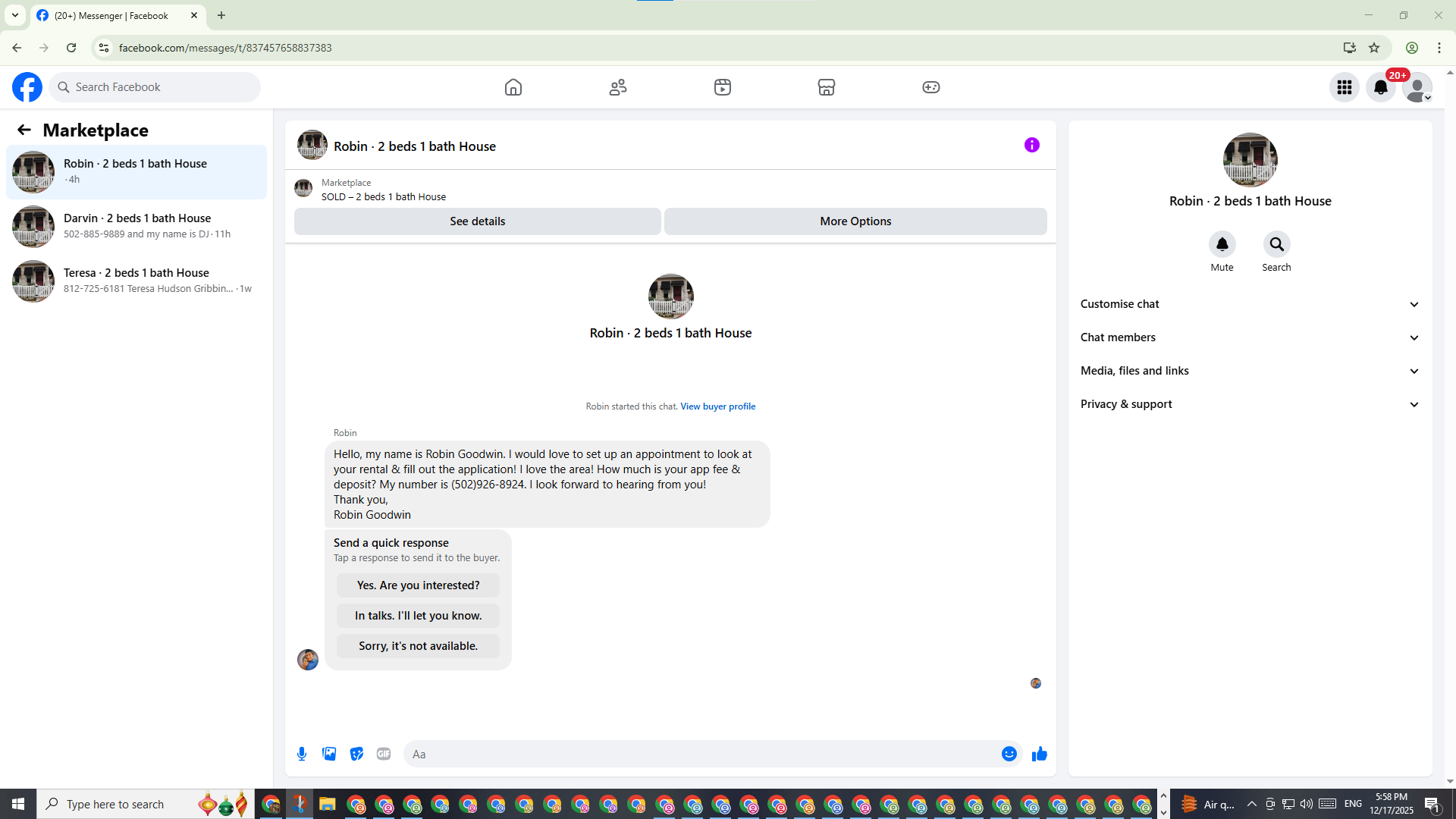
Task: Open the sticker picker icon
Action: pyautogui.click(x=356, y=754)
